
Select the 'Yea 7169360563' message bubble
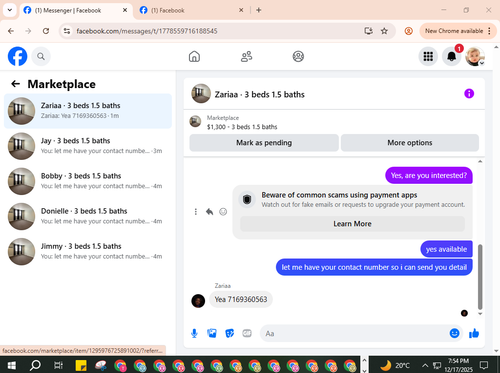(241, 299)
